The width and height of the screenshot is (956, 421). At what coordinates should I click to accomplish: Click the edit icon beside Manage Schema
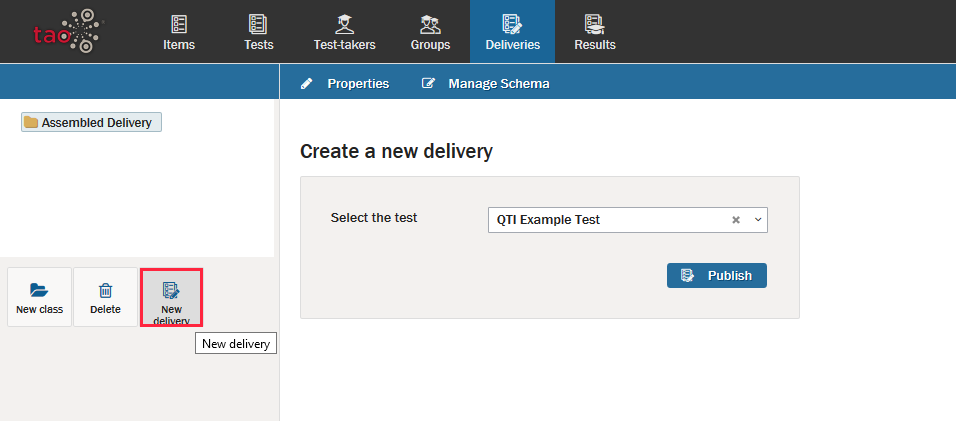pos(429,84)
